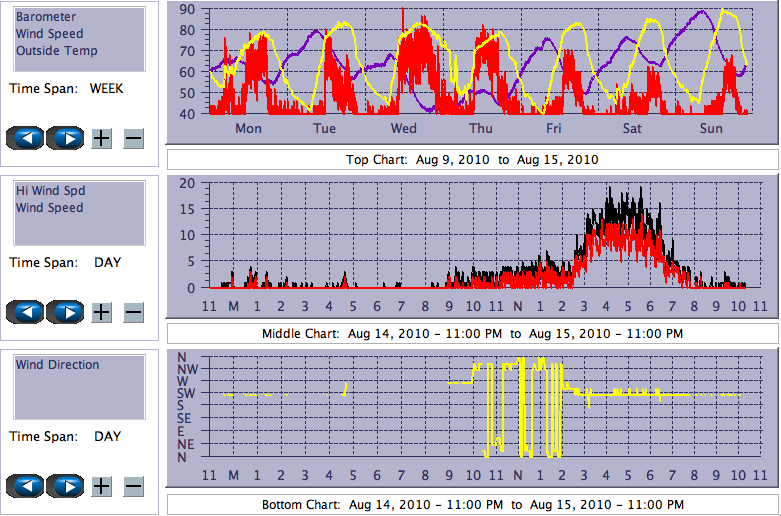
Task: Click the bottom chart's back arrow
Action: coord(26,486)
